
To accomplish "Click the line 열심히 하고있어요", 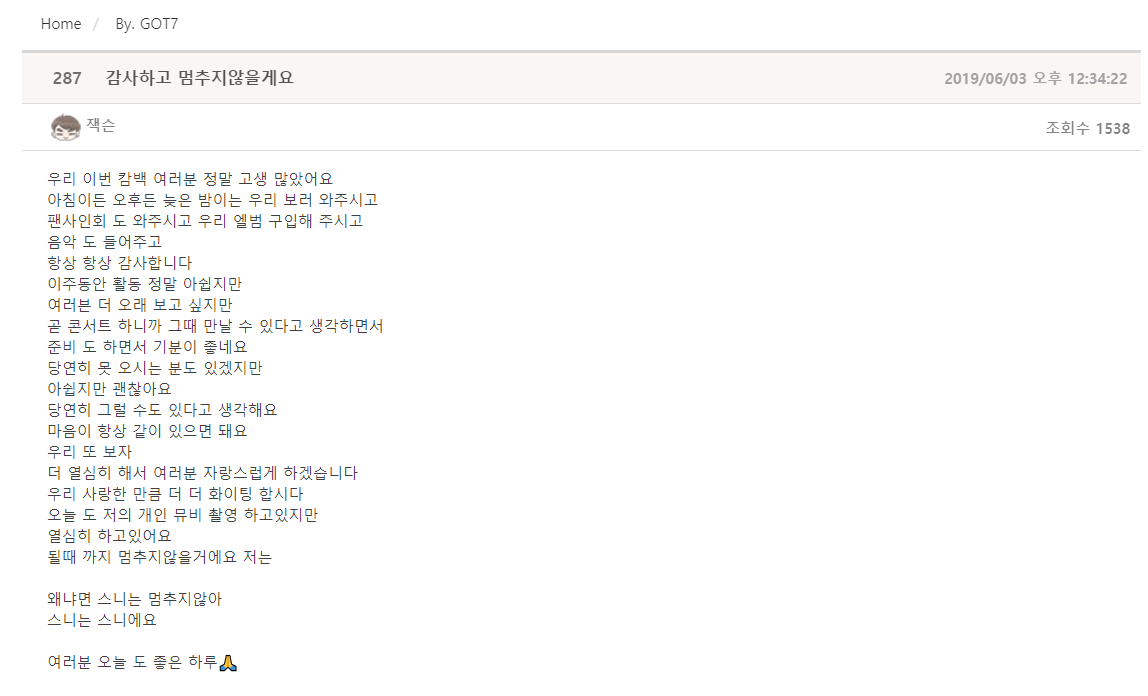I will point(110,536).
